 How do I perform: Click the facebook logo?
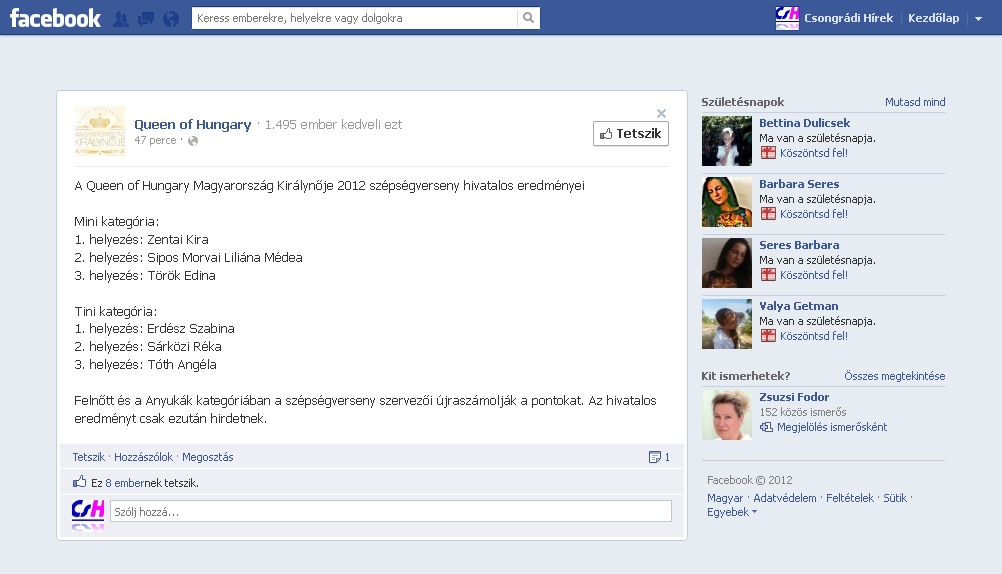click(x=55, y=18)
